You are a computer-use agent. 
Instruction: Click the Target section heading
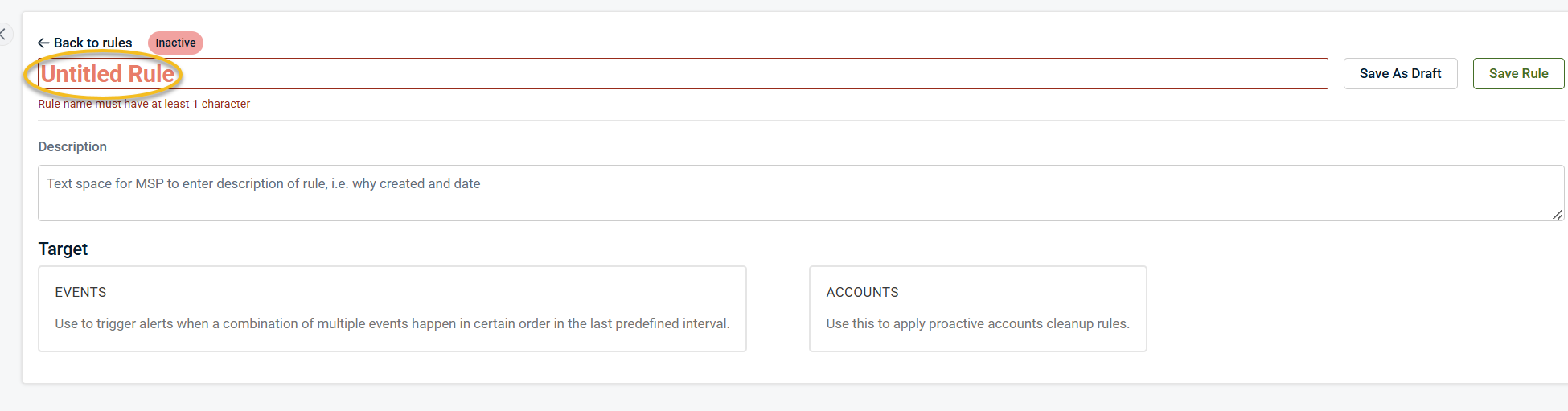[x=63, y=249]
